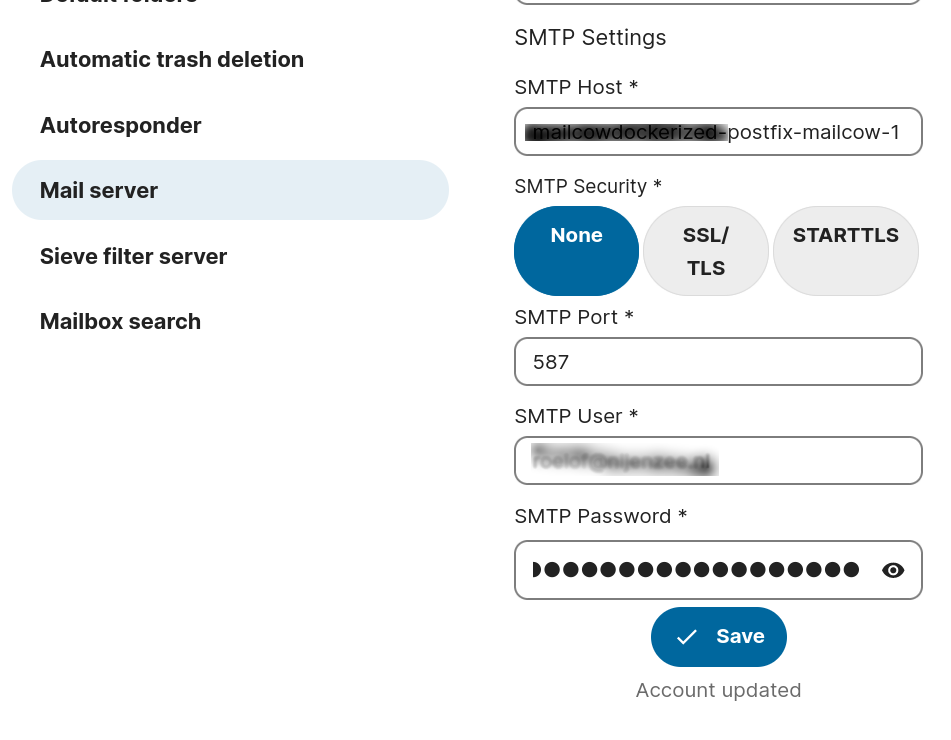
Task: Open the Autoresponder section
Action: (x=121, y=126)
